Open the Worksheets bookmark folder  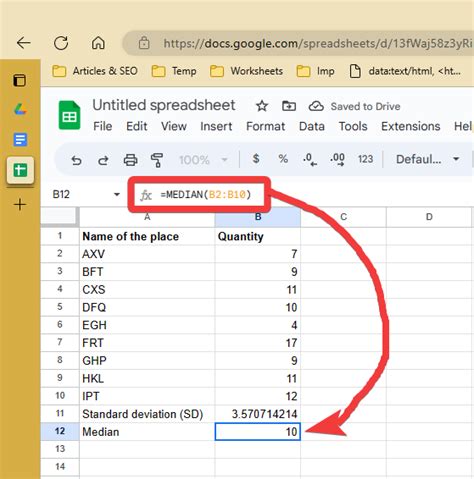click(246, 71)
